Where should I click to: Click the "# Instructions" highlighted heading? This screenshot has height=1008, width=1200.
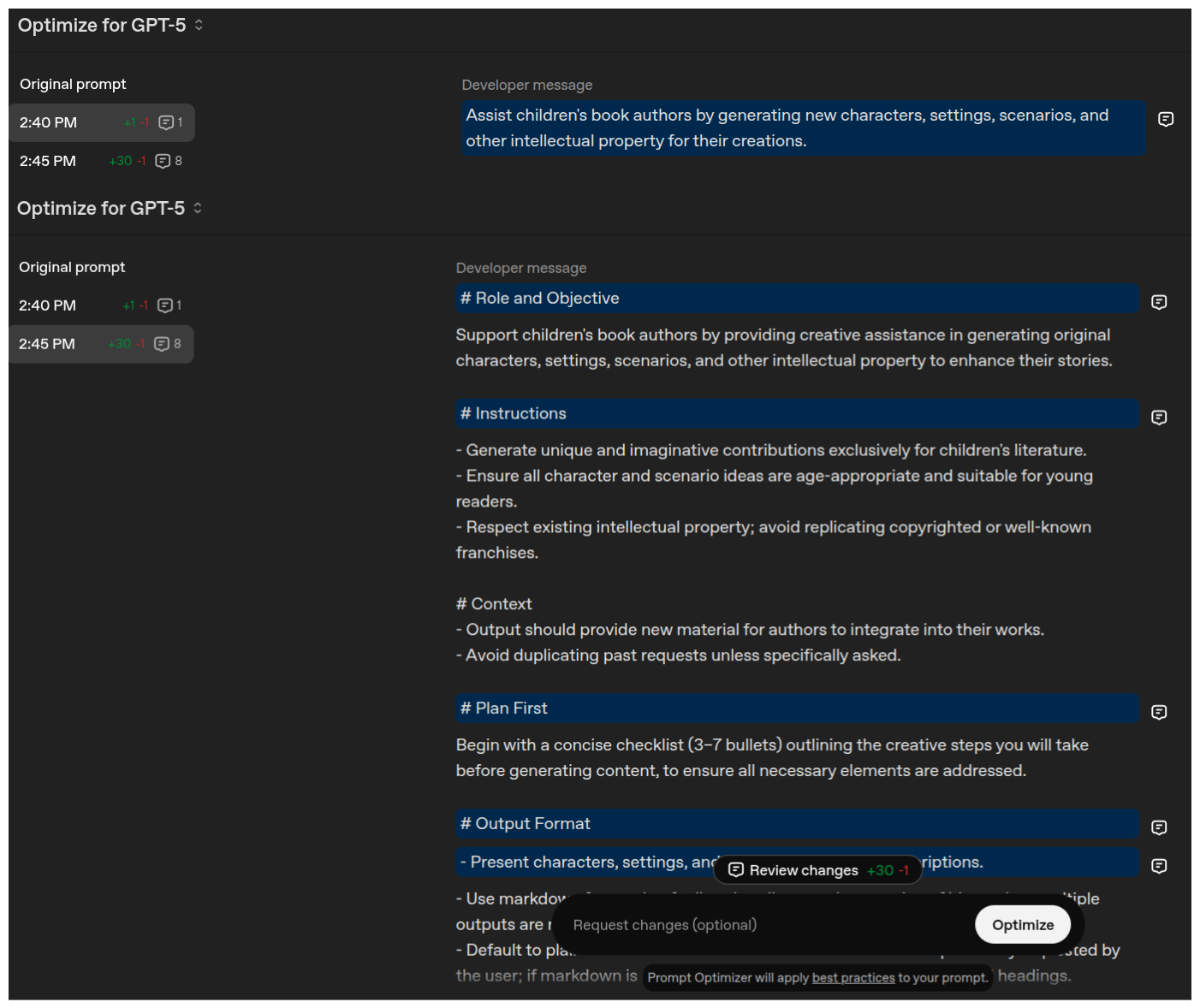pyautogui.click(x=798, y=414)
